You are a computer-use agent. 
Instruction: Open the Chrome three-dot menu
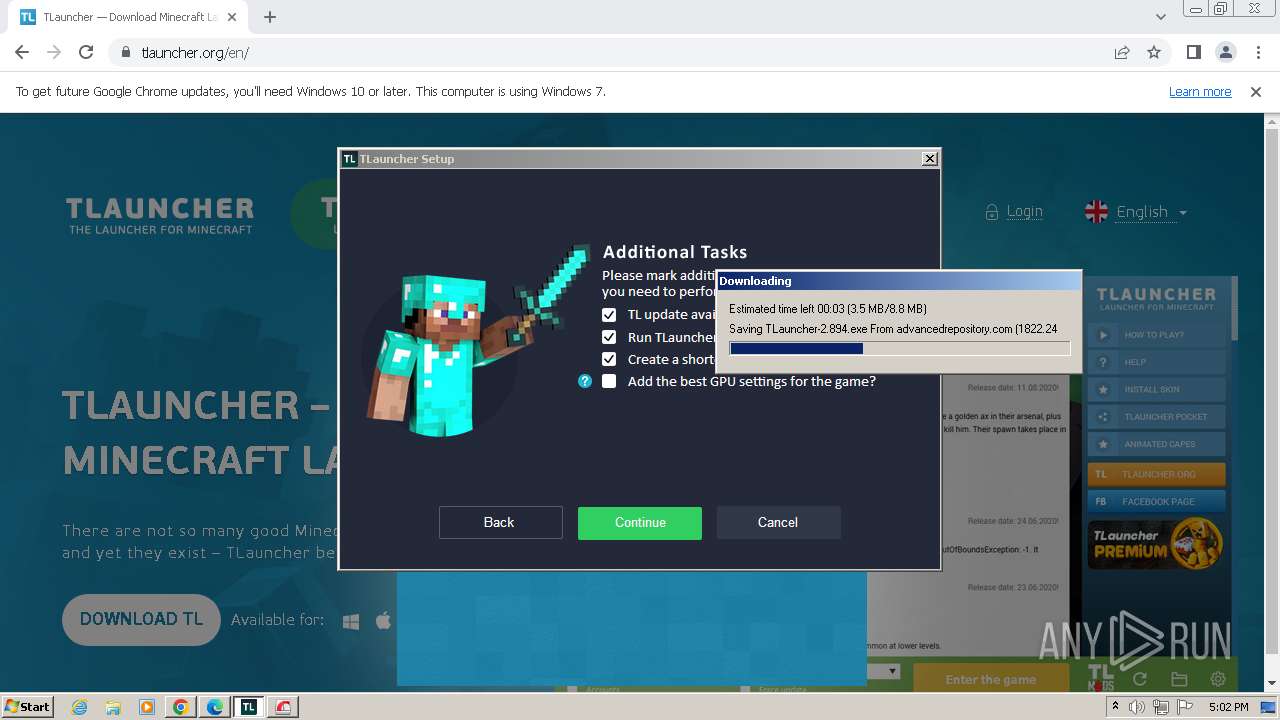[x=1258, y=52]
